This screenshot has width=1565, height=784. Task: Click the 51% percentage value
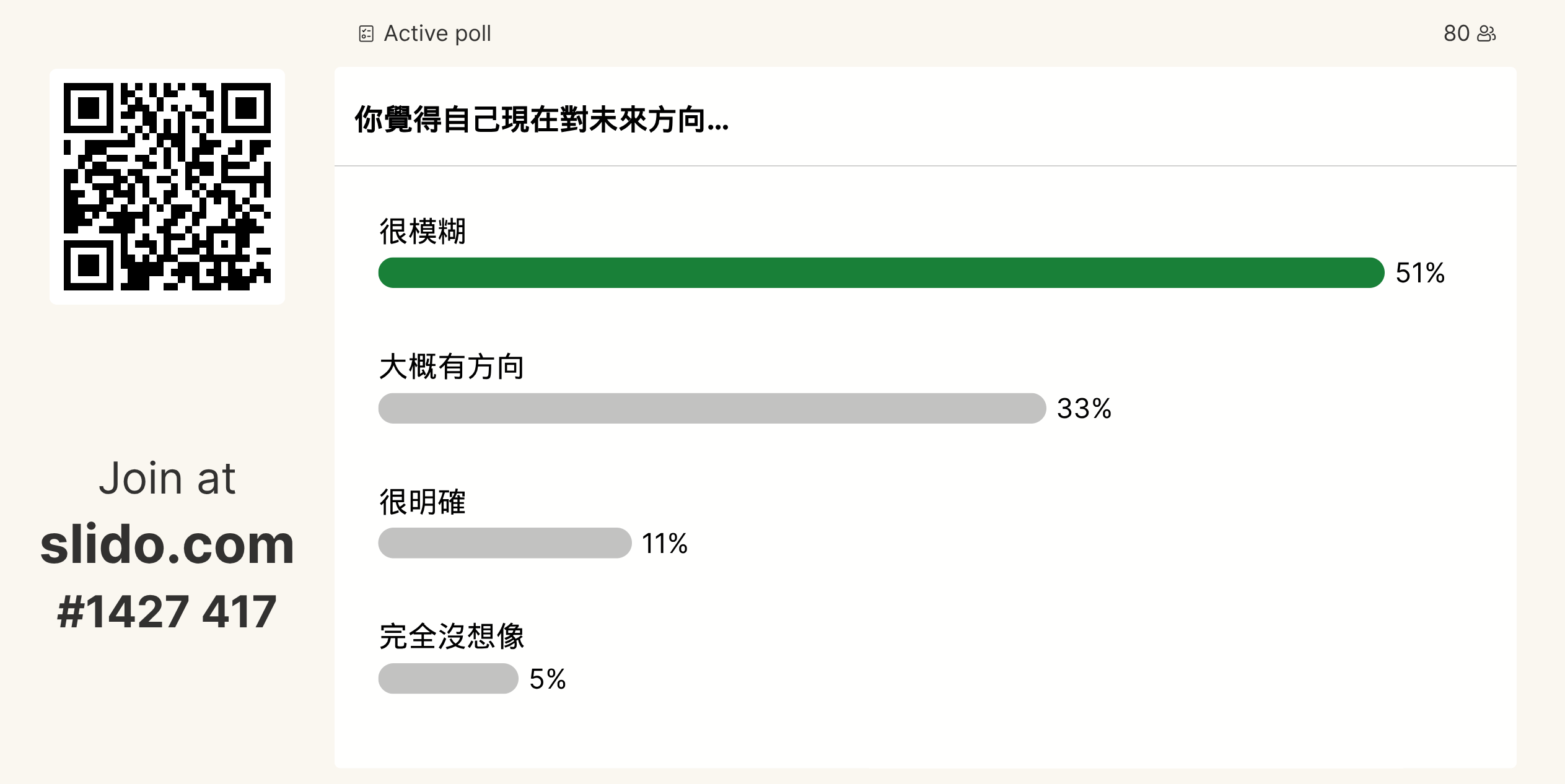pos(1420,273)
